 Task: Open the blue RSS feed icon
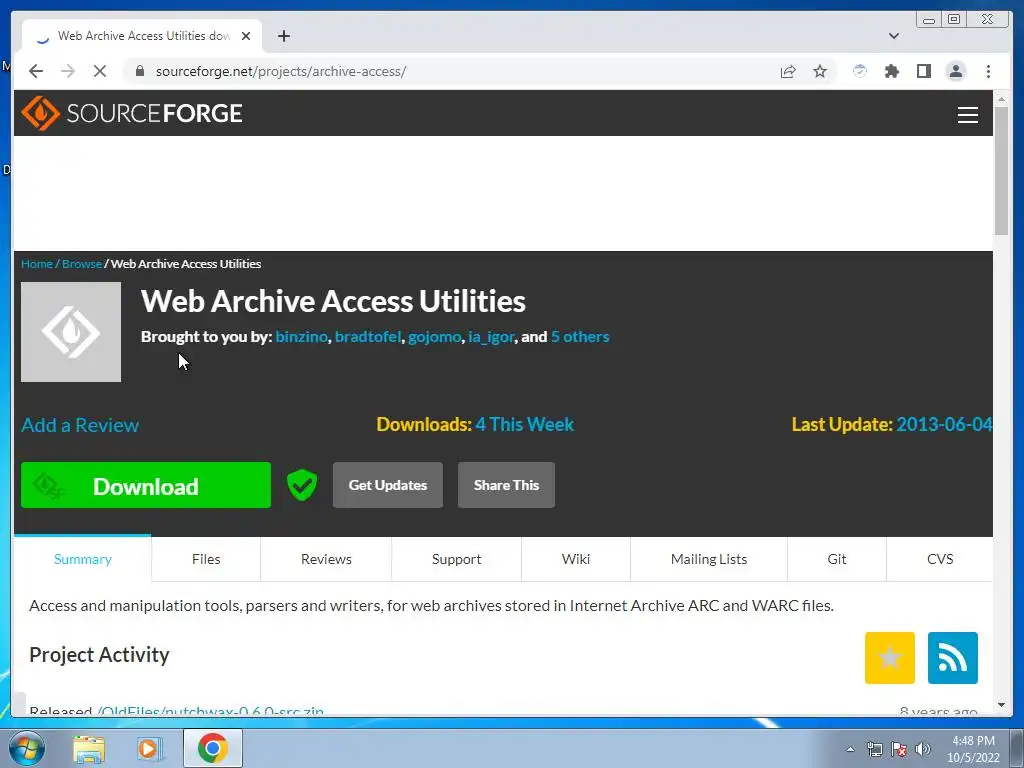952,658
